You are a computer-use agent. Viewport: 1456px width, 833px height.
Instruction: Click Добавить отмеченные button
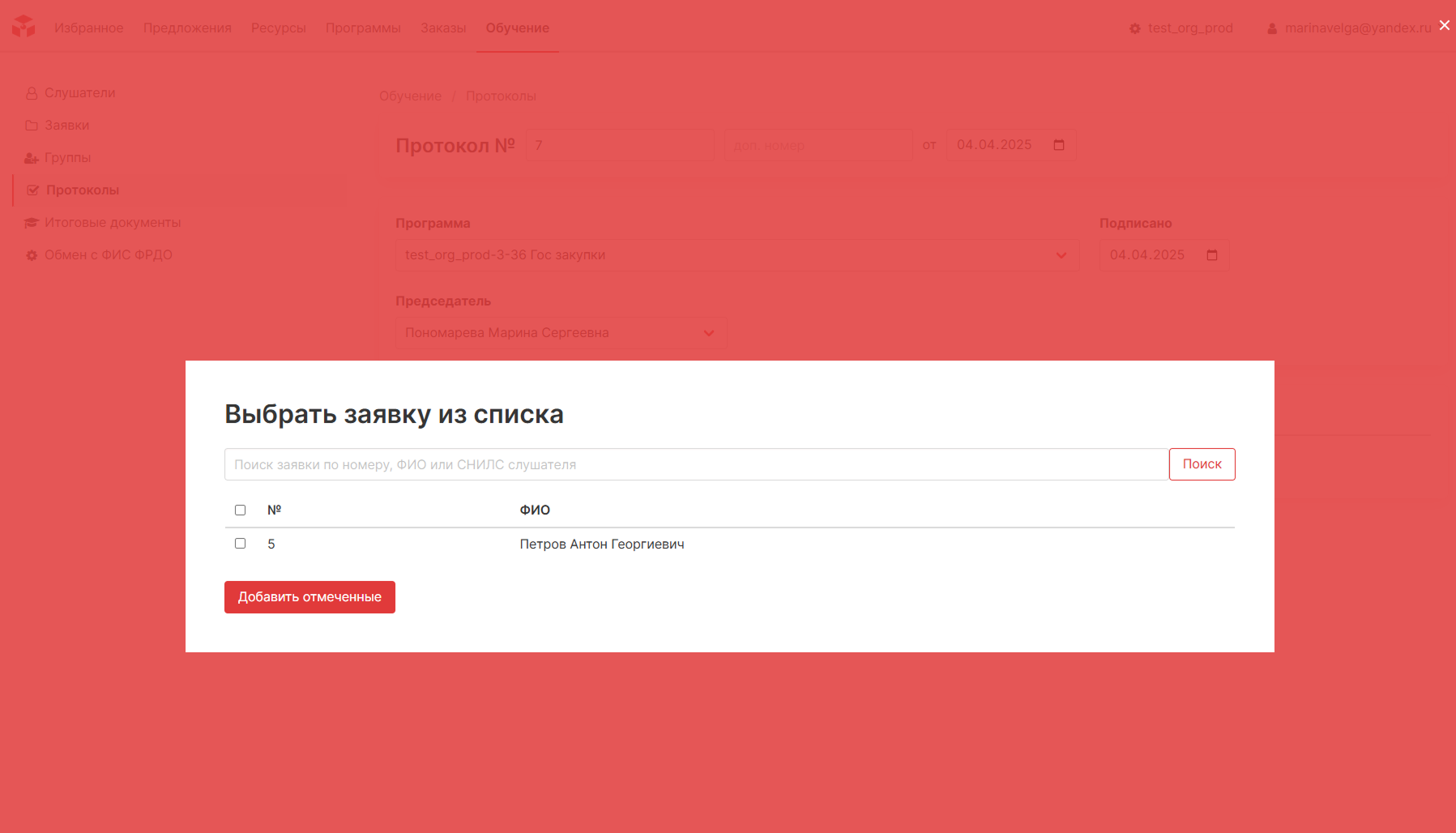pos(310,597)
